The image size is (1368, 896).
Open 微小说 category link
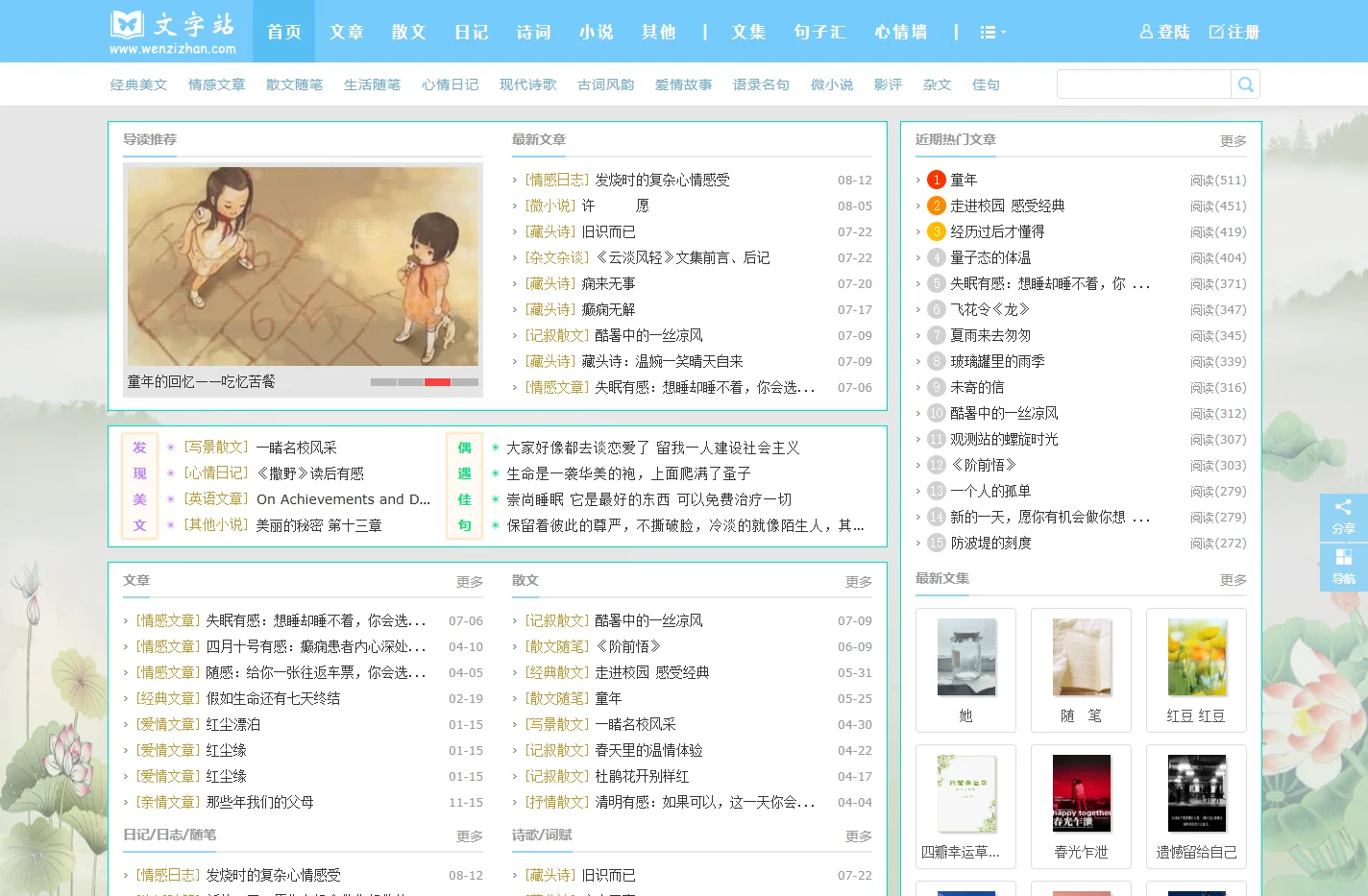click(x=832, y=85)
